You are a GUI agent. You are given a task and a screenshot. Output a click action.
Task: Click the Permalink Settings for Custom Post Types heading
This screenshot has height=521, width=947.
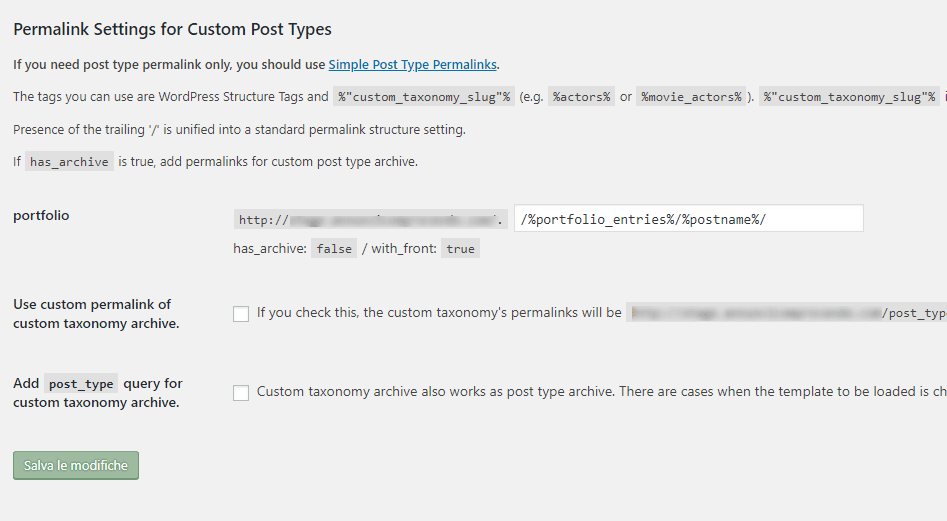(x=172, y=29)
